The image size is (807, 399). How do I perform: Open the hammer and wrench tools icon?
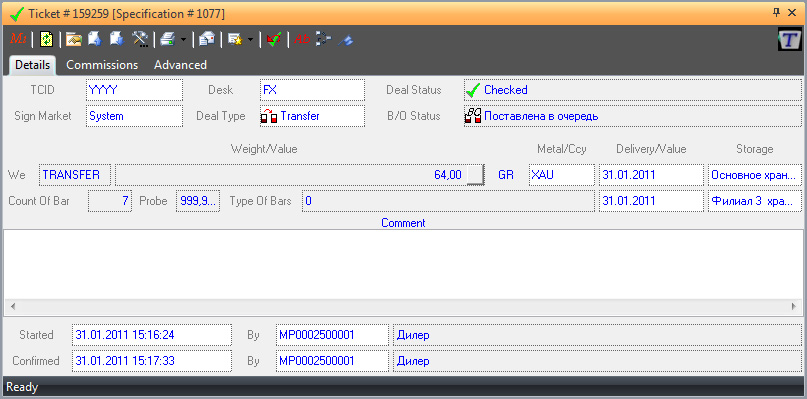tap(140, 39)
